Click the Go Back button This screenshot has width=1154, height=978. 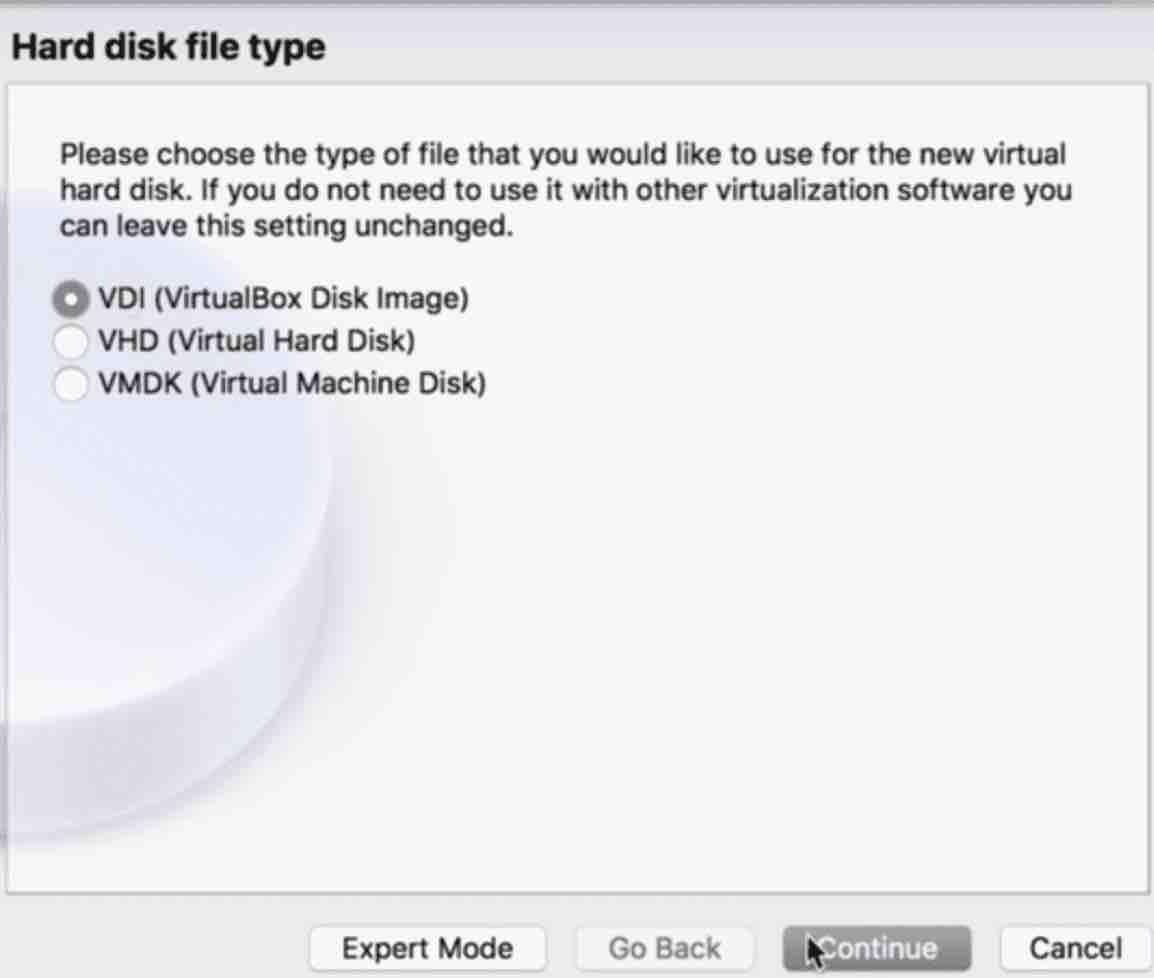point(665,948)
